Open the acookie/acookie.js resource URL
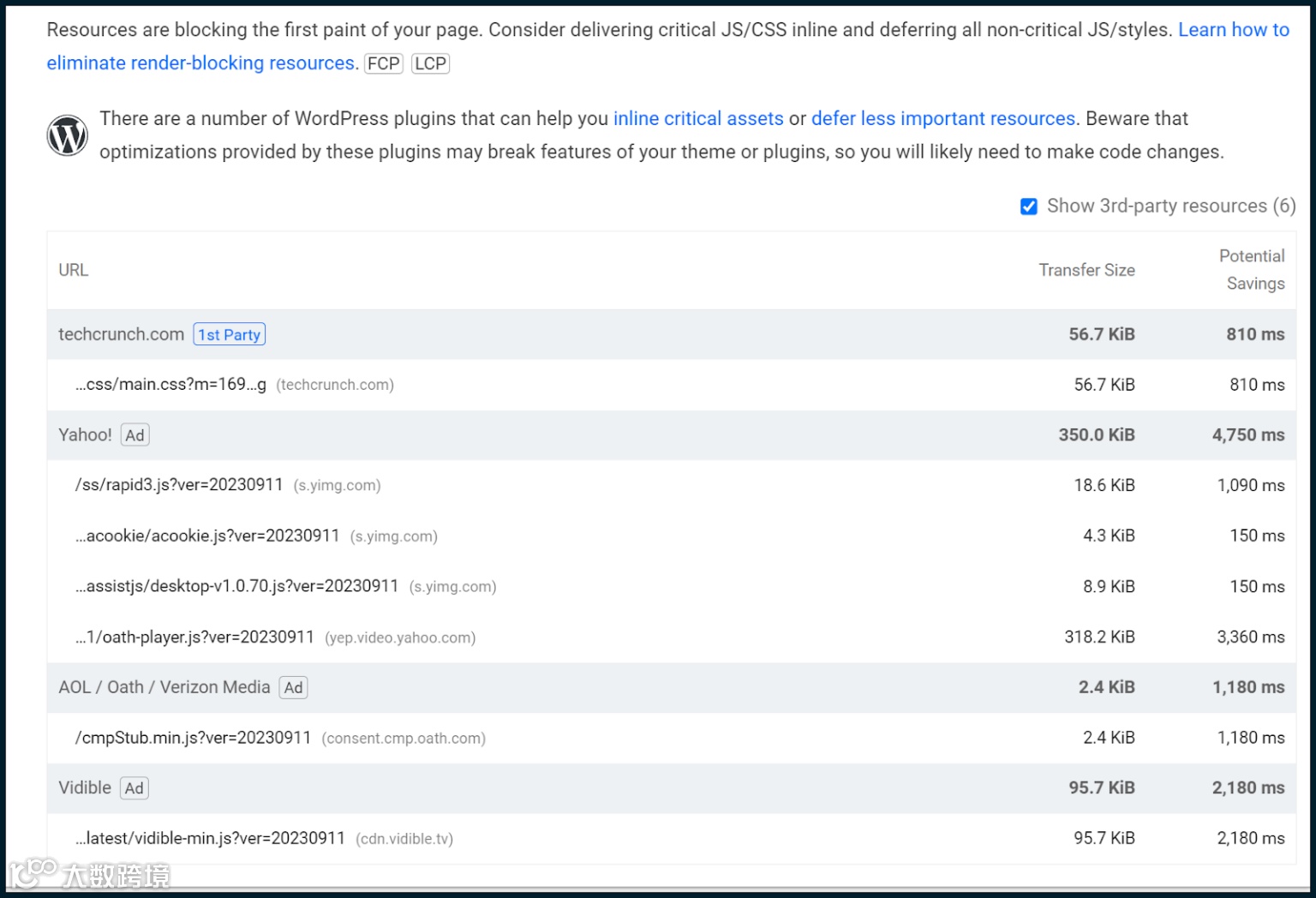The image size is (1316, 898). [x=207, y=536]
